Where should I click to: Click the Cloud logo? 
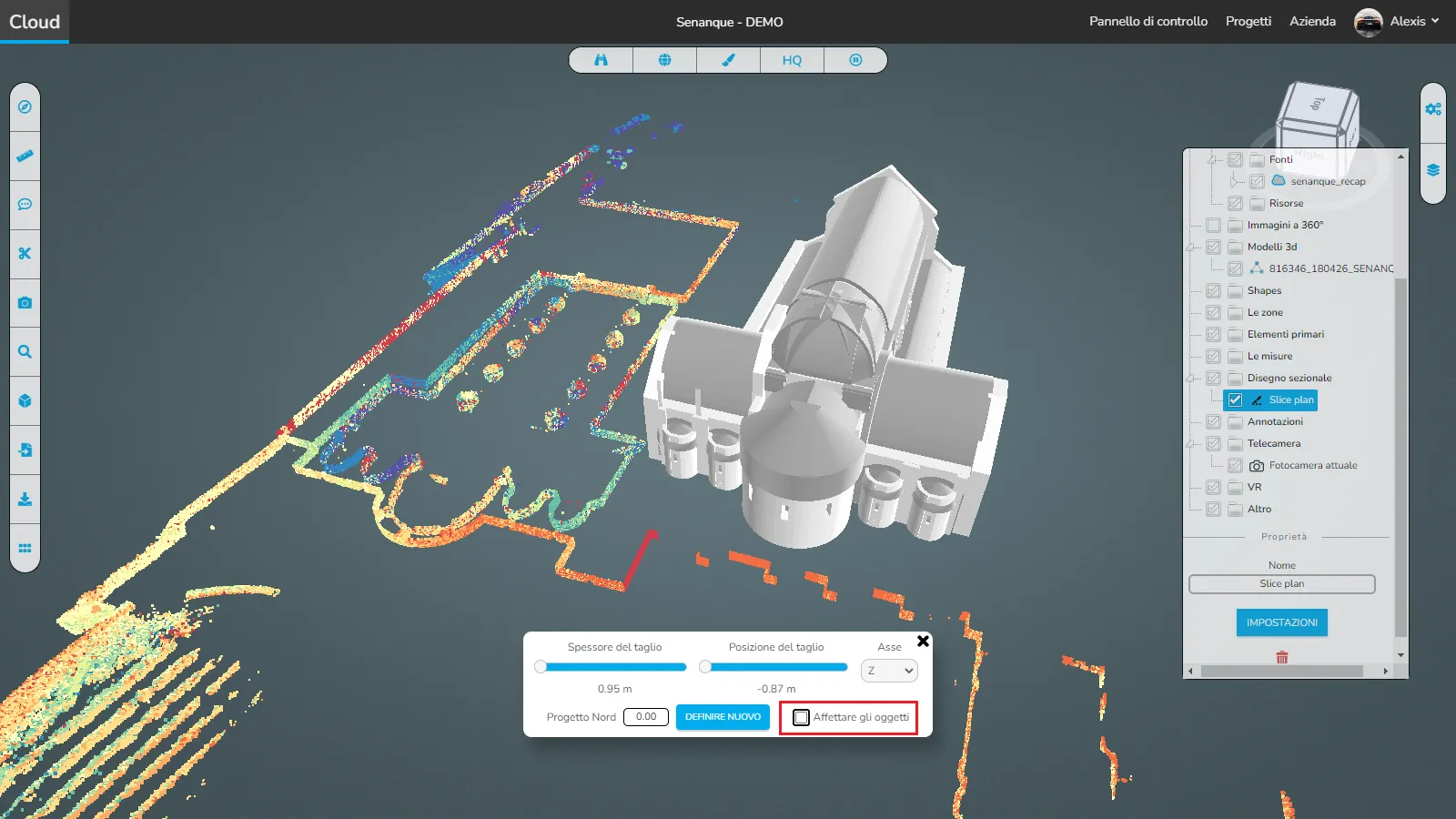click(x=35, y=22)
